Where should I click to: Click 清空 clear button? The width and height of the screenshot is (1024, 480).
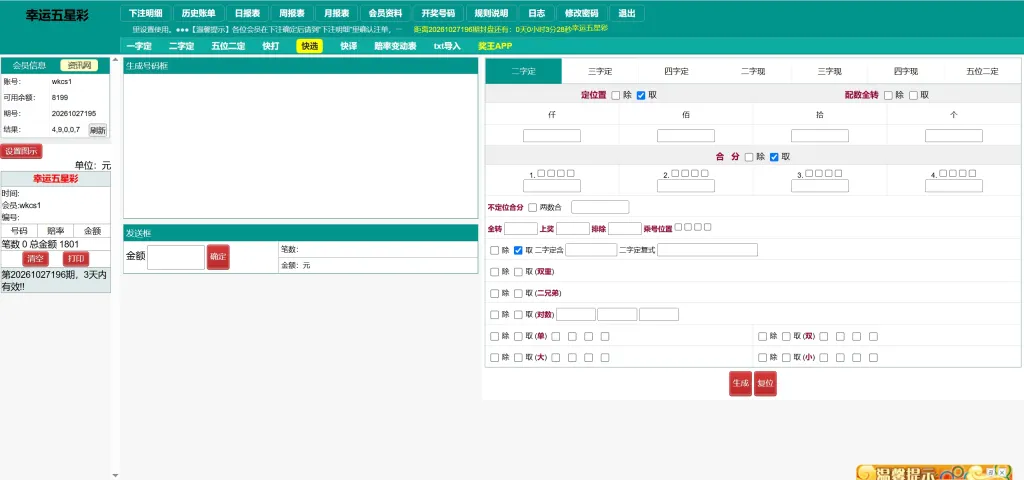(36, 259)
